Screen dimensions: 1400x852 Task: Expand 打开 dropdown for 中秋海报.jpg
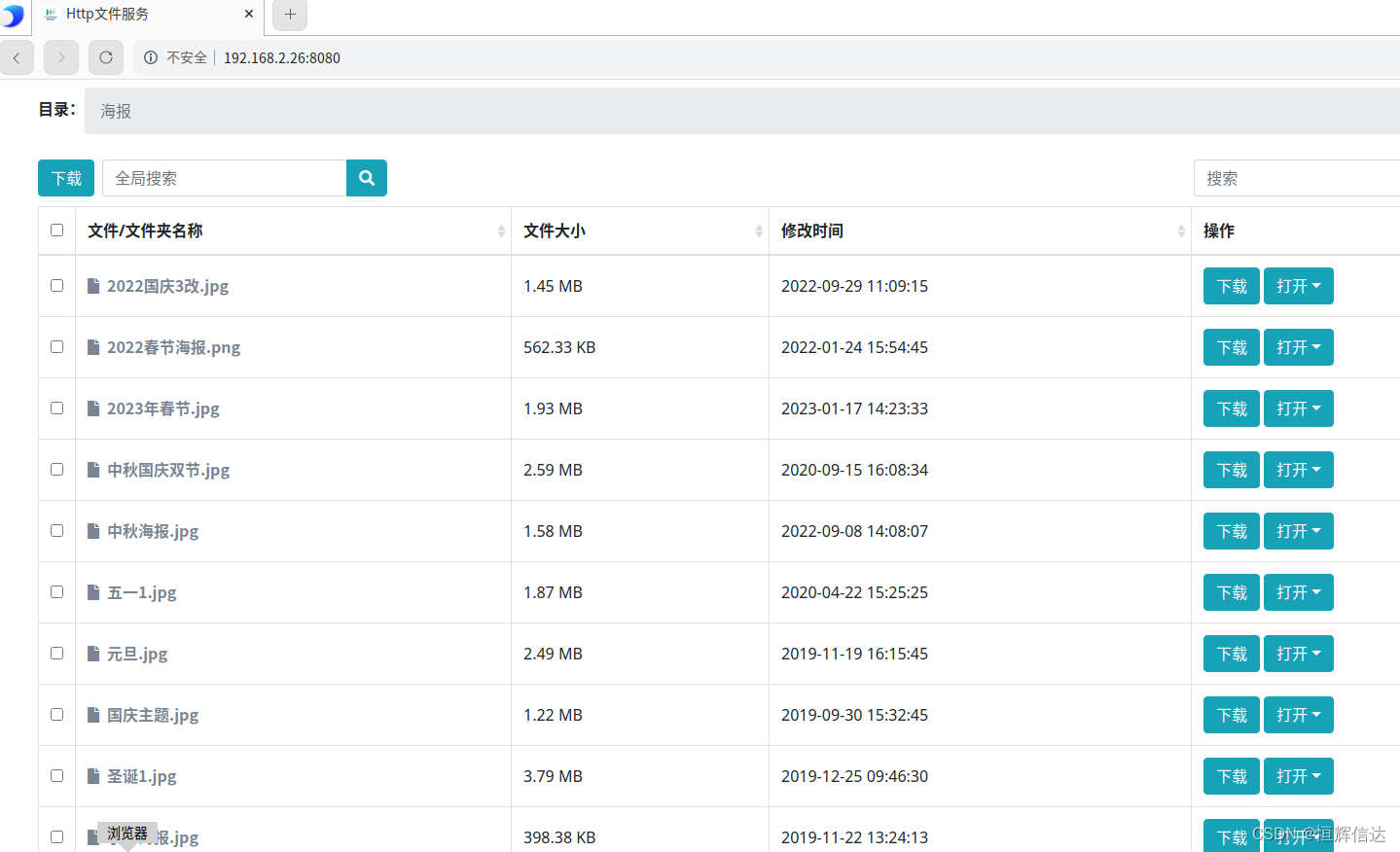click(x=1298, y=531)
